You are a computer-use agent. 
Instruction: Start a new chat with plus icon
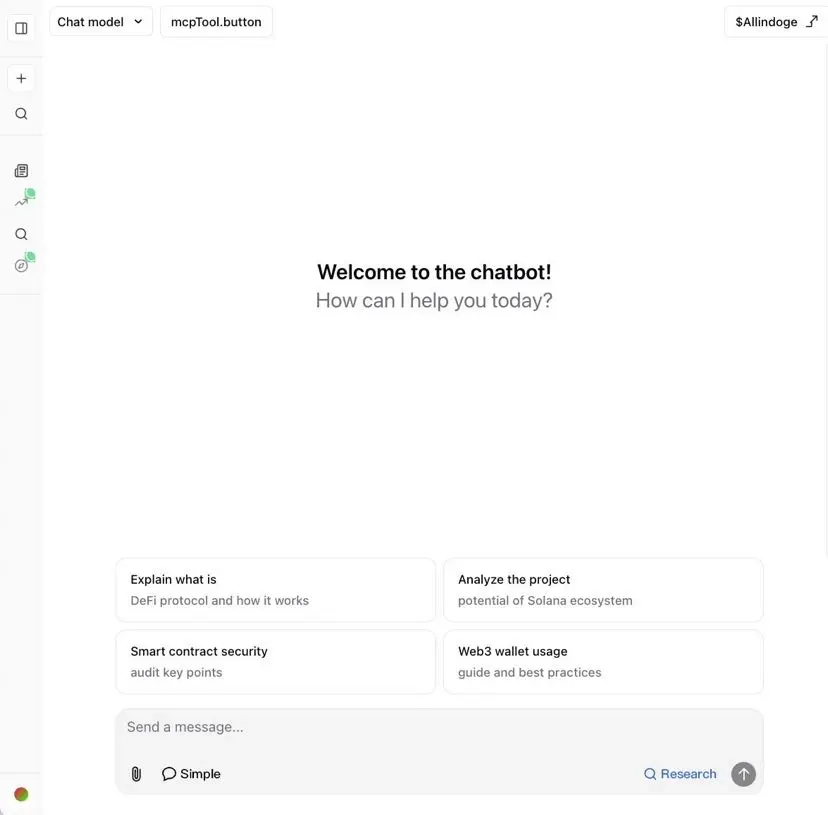21,79
